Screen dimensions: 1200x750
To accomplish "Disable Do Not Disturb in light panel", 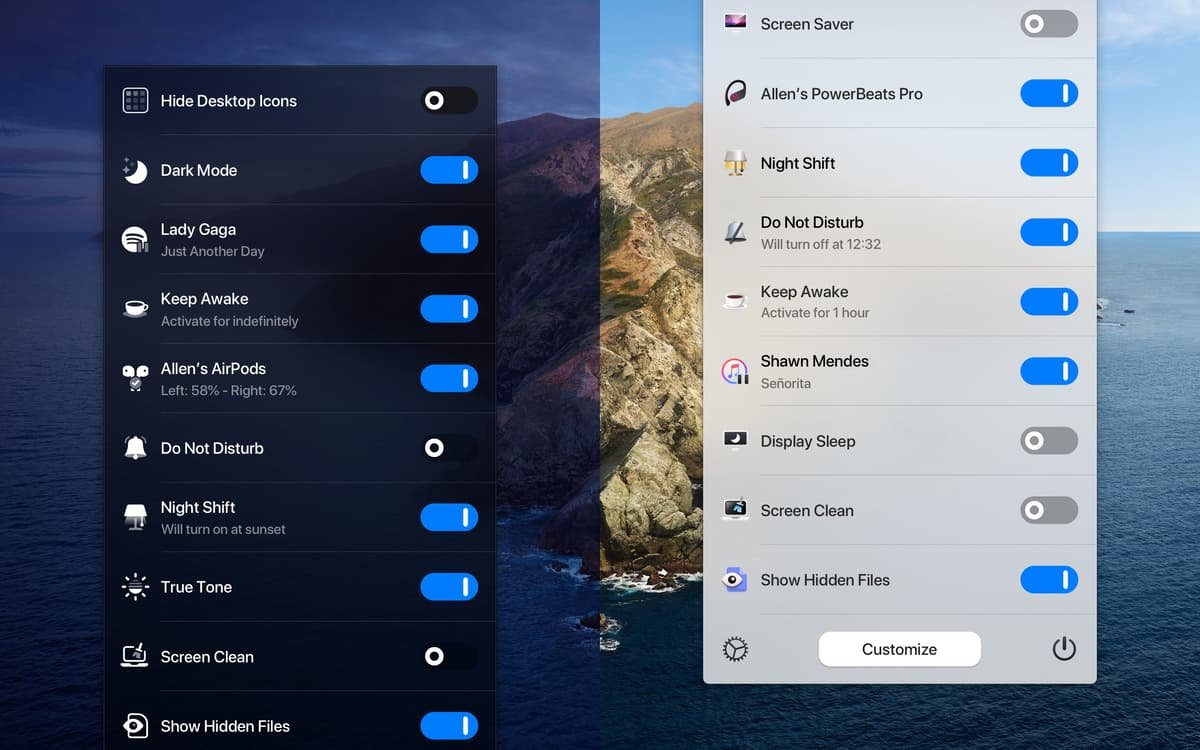I will (x=1049, y=232).
